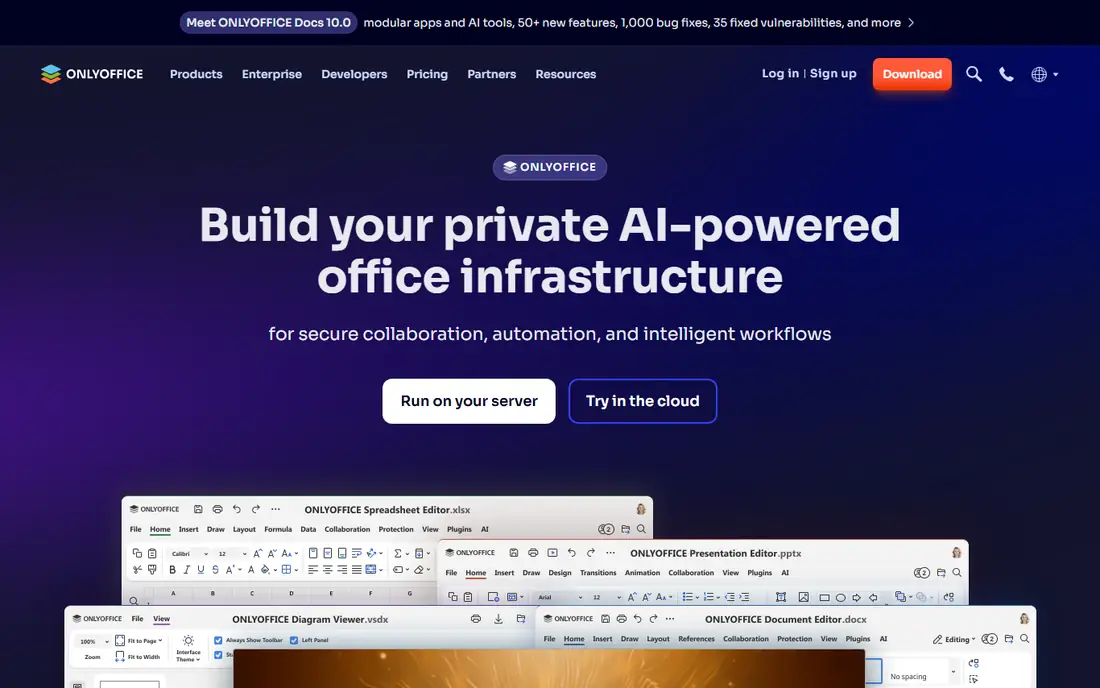Viewport: 1100px width, 688px height.
Task: Expand the fill color dropdown in Spreadsheet Editor
Action: pyautogui.click(x=276, y=570)
